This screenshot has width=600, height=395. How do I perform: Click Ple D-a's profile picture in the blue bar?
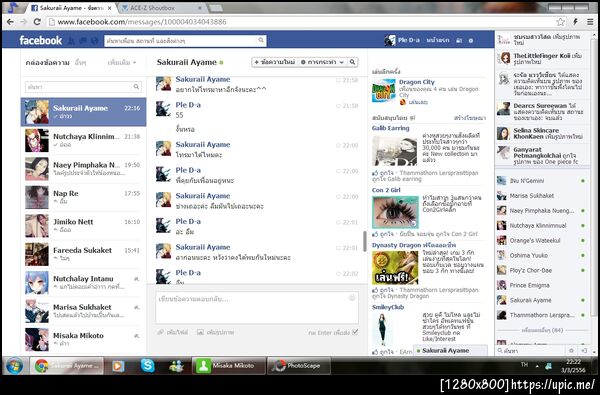click(x=390, y=40)
